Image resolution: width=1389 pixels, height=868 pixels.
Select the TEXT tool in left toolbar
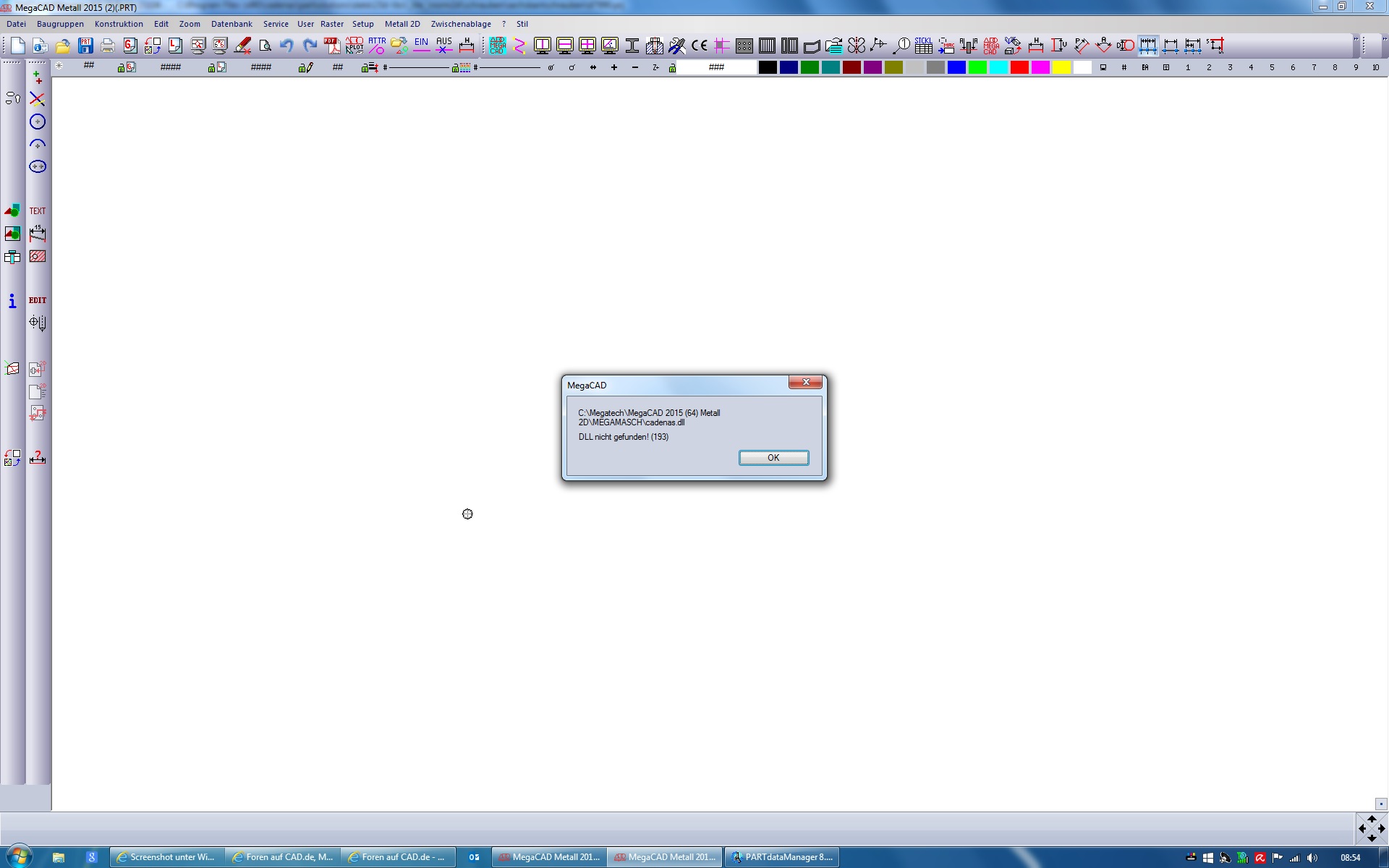tap(38, 211)
